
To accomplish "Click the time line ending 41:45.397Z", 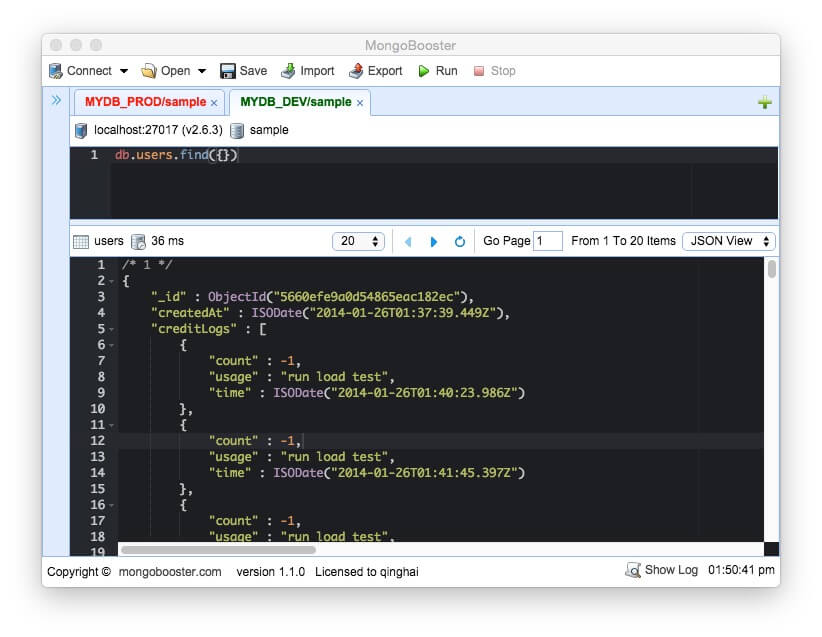I will [x=367, y=473].
